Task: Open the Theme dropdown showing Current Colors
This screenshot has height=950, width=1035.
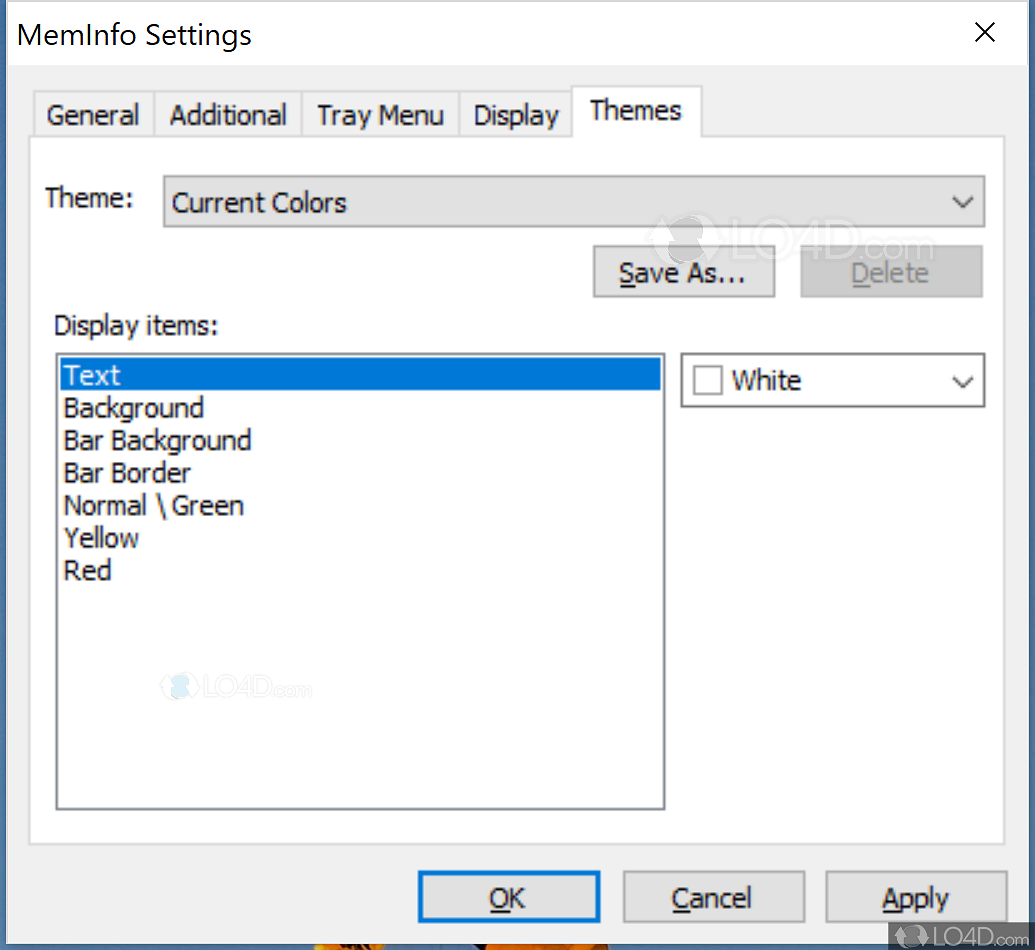Action: pos(574,202)
